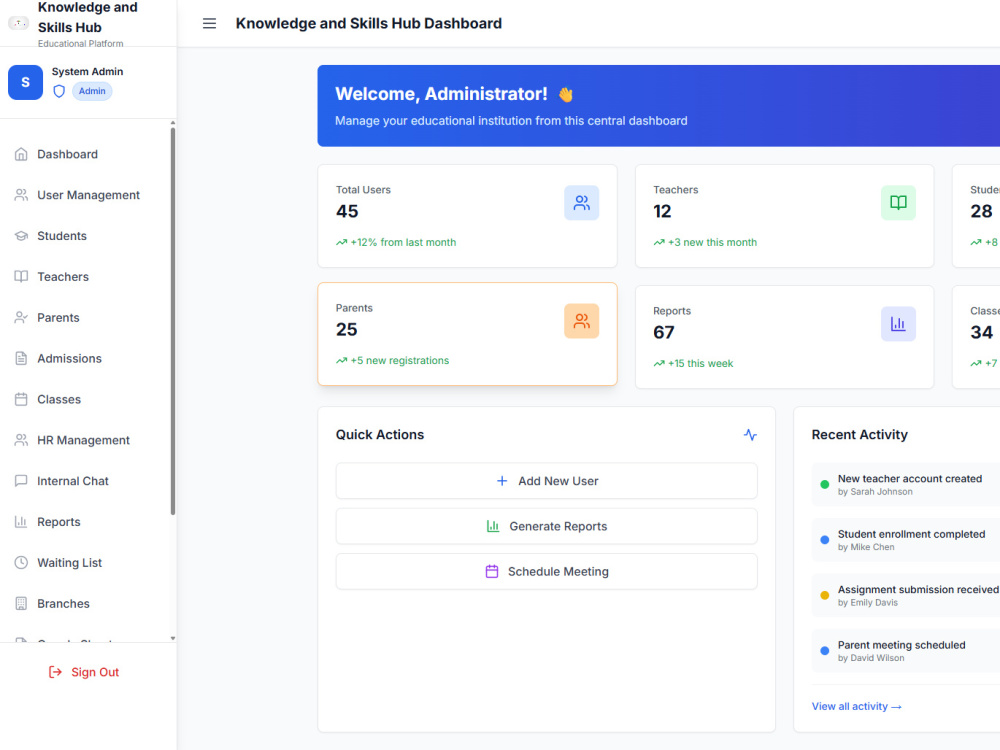Click 'New teacher account created' activity entry
The image size is (1000, 750).
pyautogui.click(x=906, y=485)
